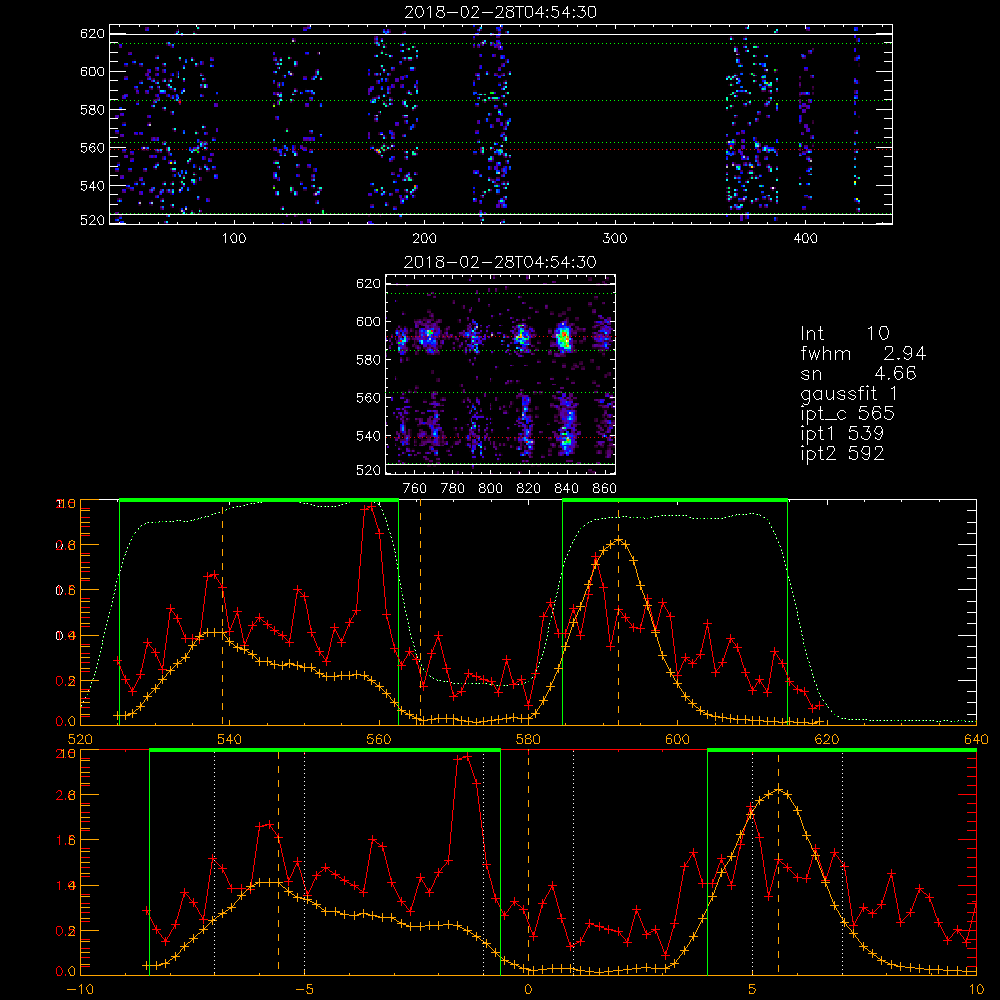Click x-axis label 640 on third plot

(976, 740)
